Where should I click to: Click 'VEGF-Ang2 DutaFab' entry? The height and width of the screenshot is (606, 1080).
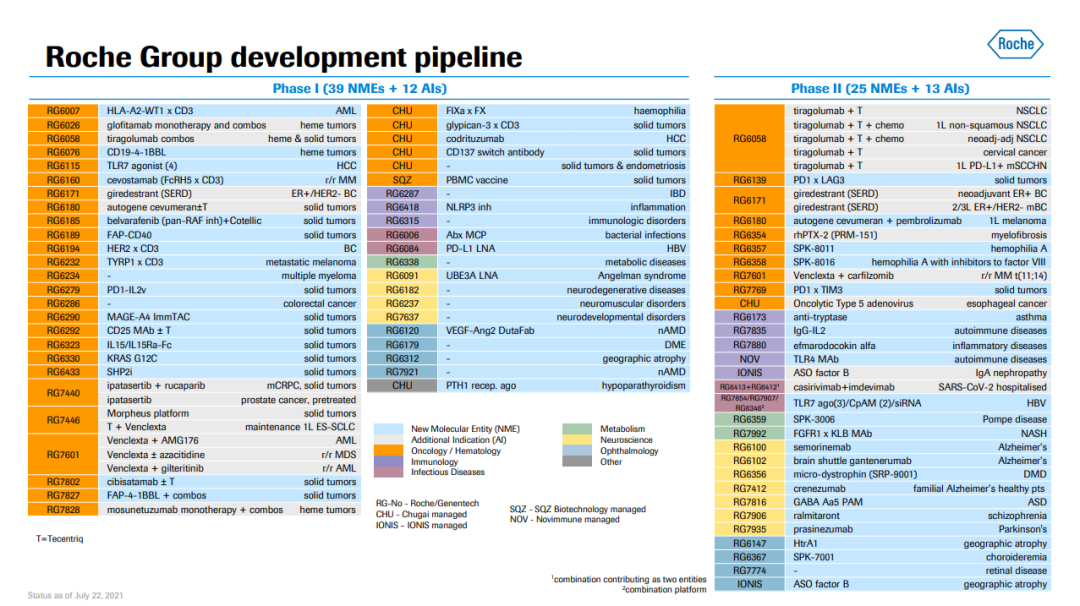(x=490, y=331)
